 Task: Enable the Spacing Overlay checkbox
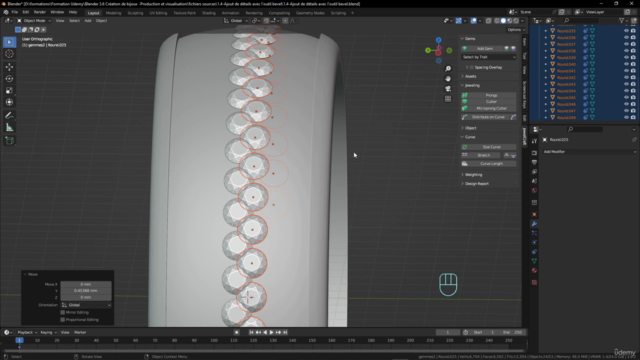click(471, 67)
